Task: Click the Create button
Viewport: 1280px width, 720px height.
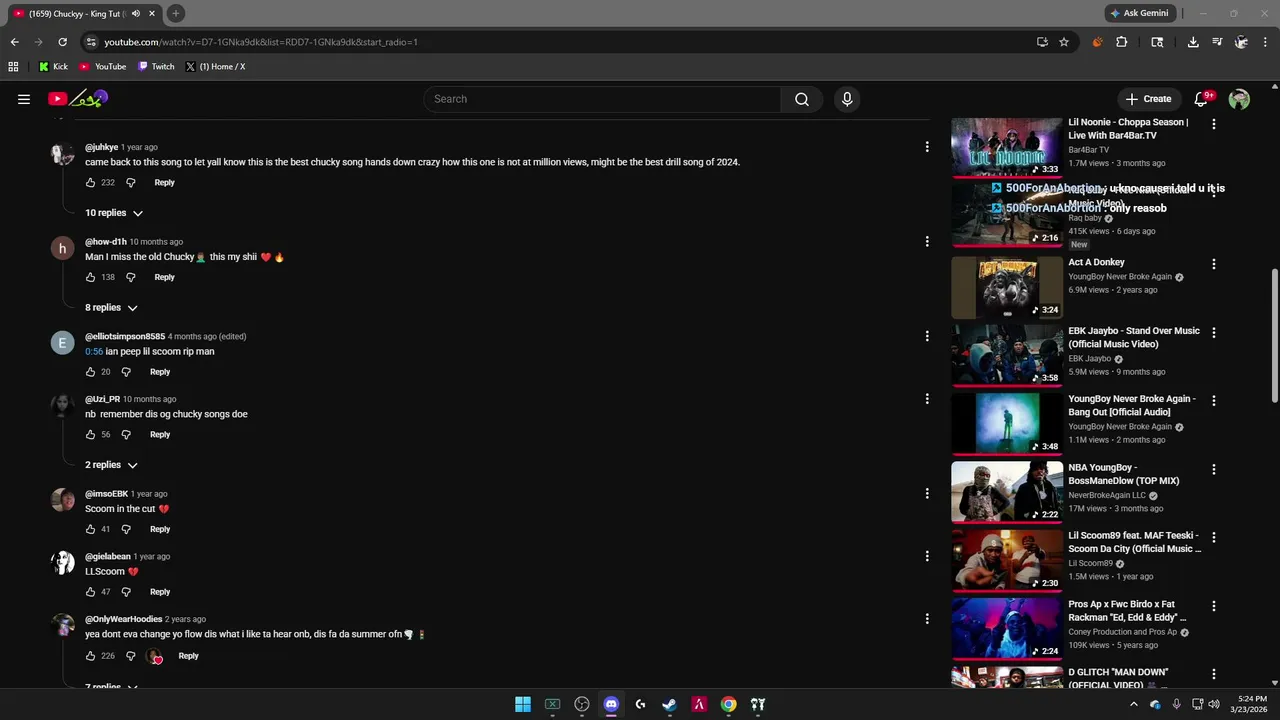Action: pyautogui.click(x=1148, y=99)
